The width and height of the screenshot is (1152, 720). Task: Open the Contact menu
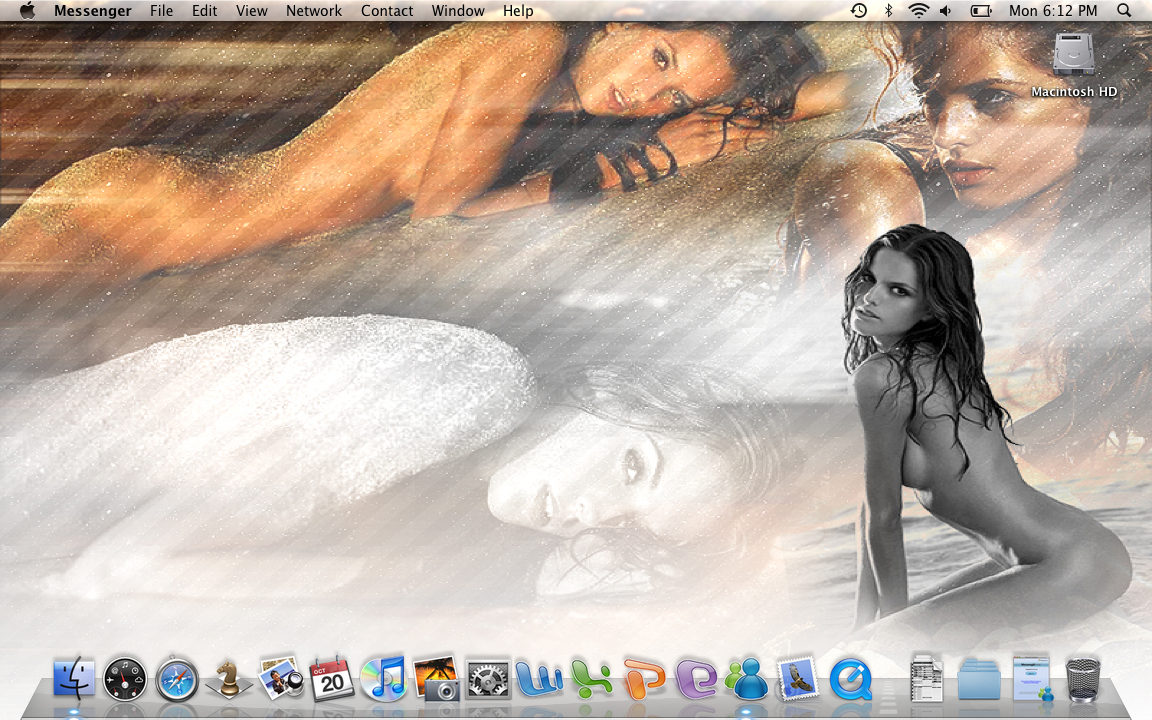(387, 11)
